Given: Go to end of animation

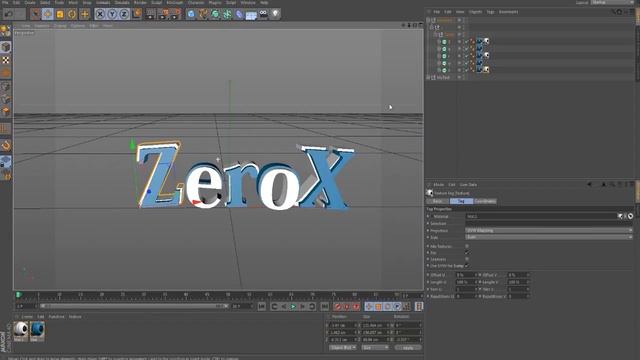Looking at the screenshot, I should (324, 307).
